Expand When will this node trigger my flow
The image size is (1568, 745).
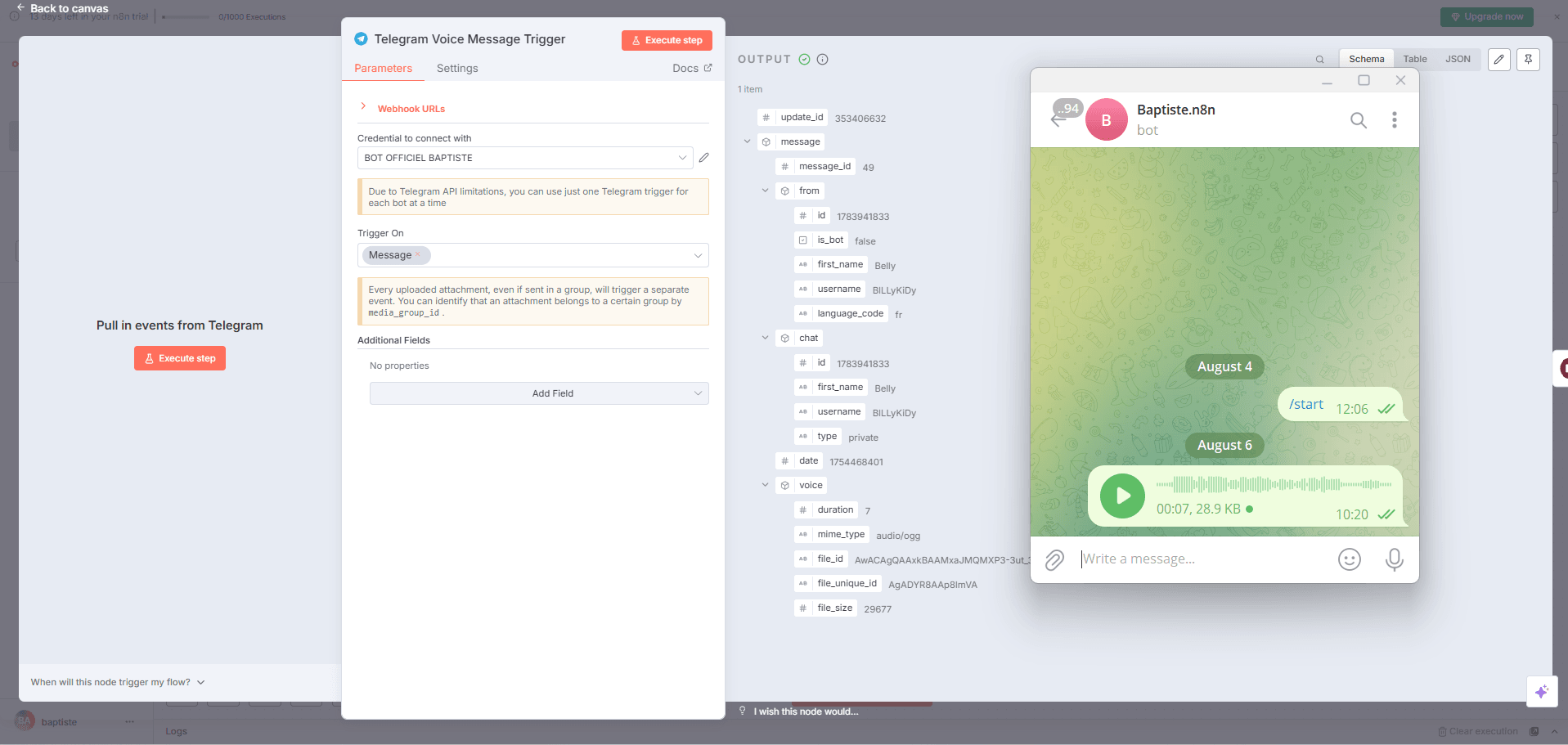coord(118,682)
